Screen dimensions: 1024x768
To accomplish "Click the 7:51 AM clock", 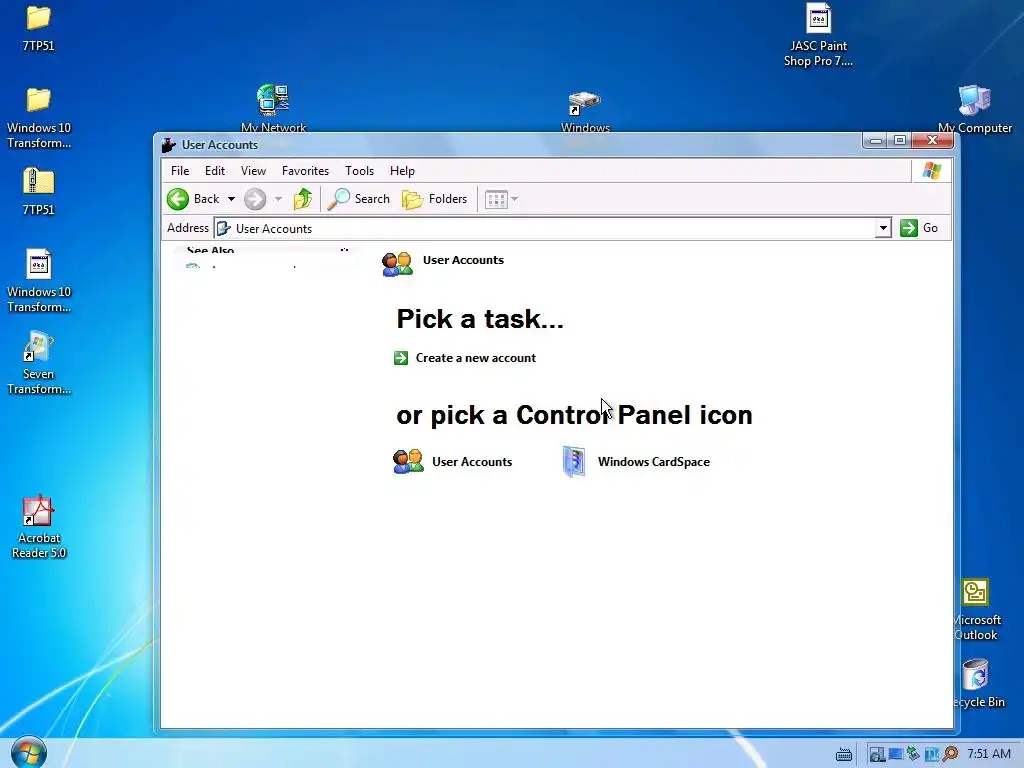I will [x=989, y=754].
